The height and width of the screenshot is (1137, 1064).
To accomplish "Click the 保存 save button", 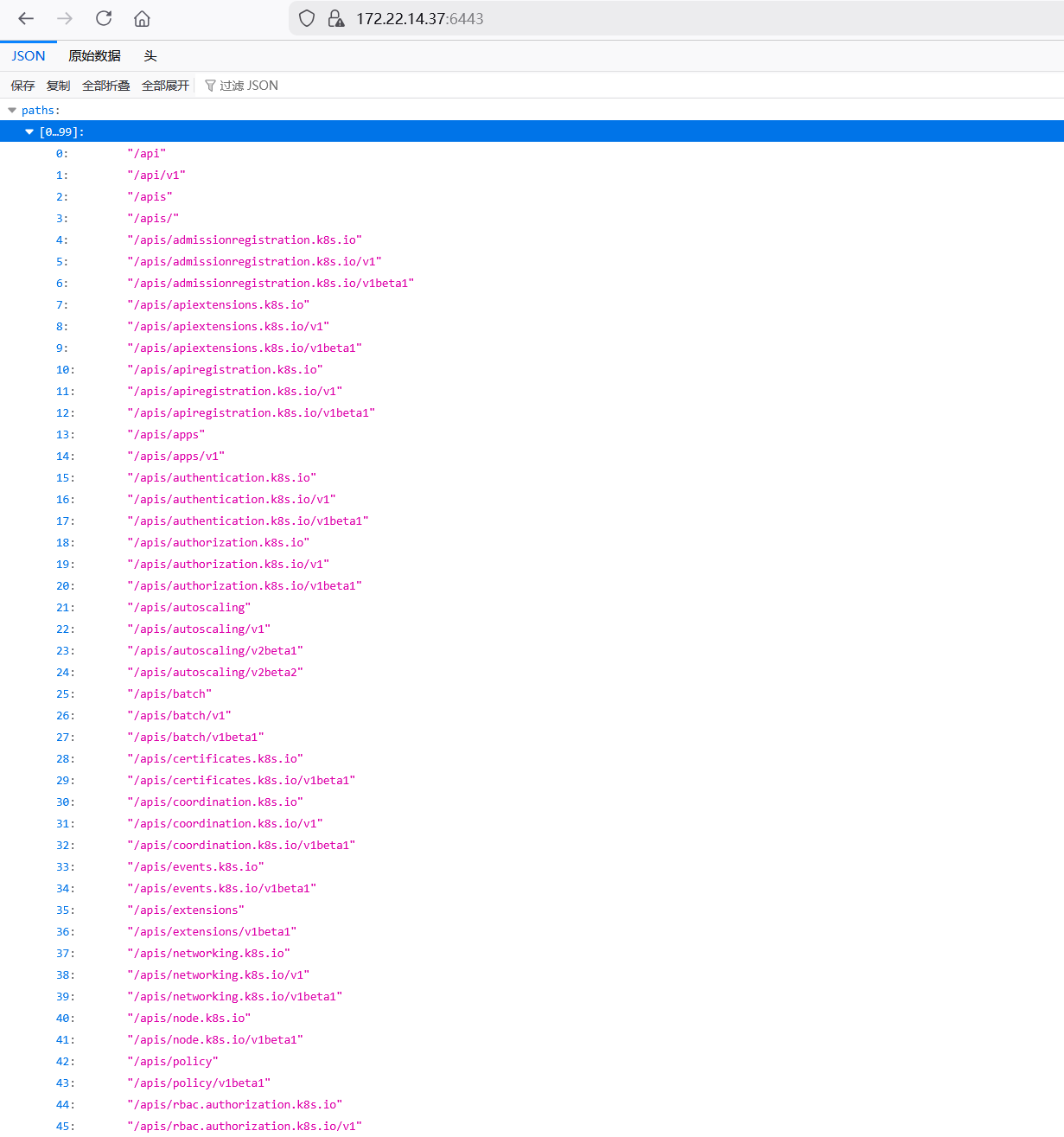I will click(x=22, y=86).
